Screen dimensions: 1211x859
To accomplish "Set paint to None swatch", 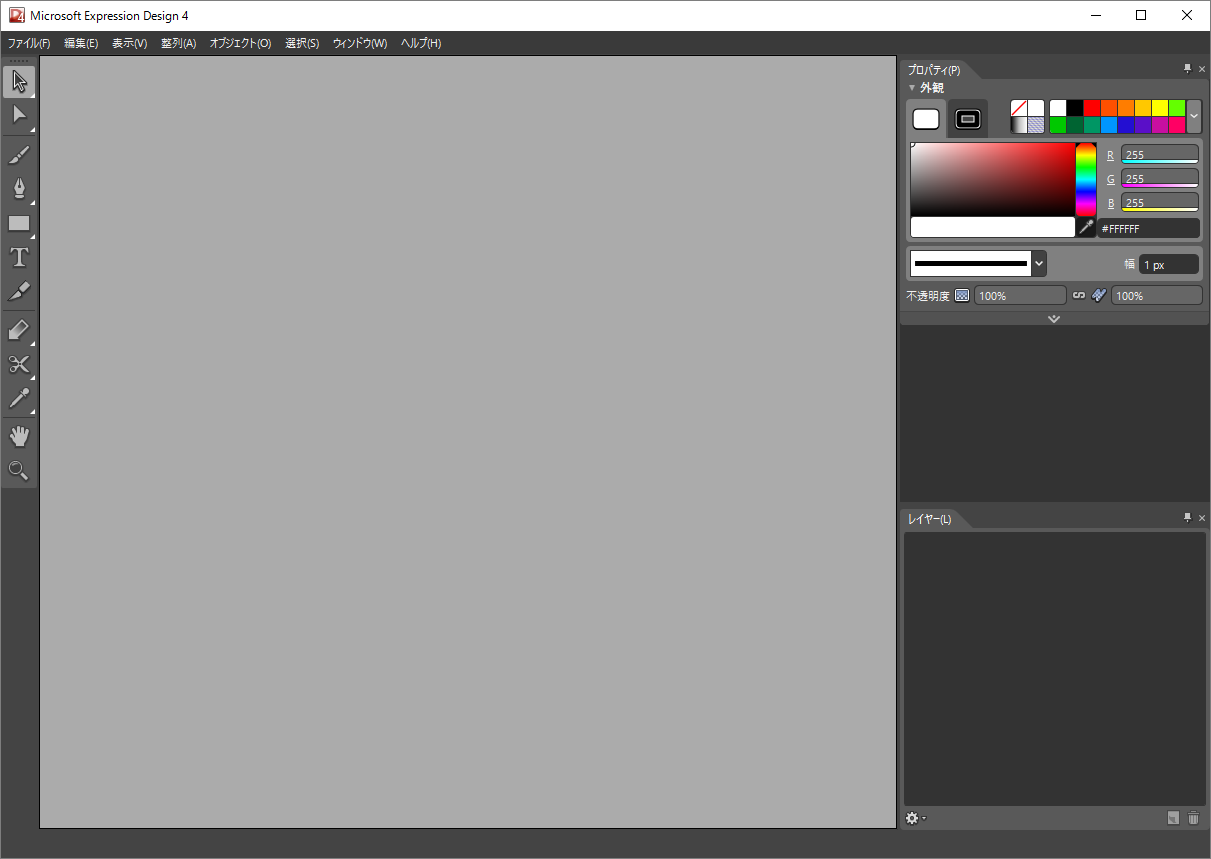I will 1019,108.
